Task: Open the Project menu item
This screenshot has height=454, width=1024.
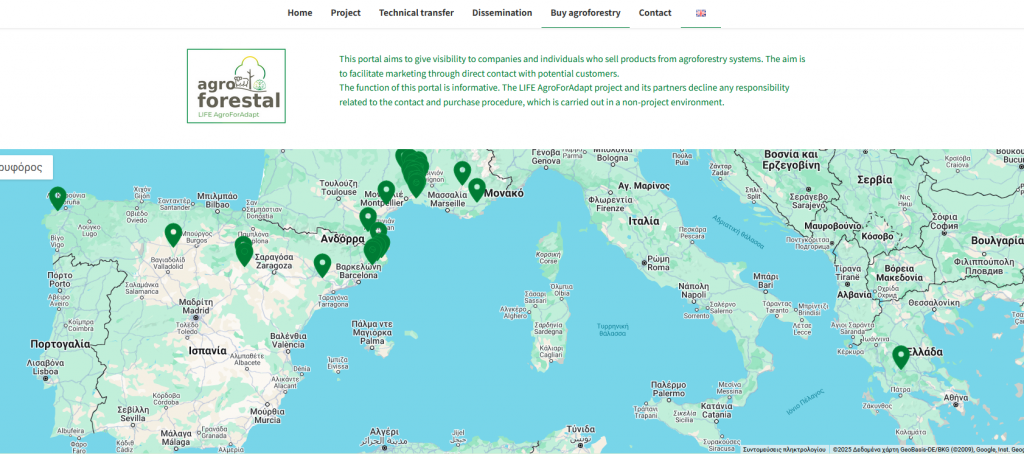Action: point(345,13)
